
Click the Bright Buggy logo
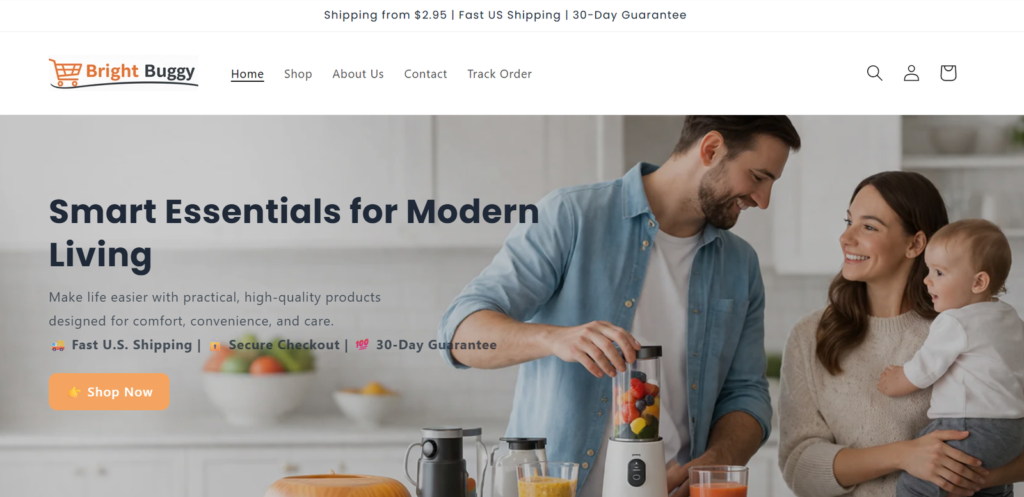[123, 72]
